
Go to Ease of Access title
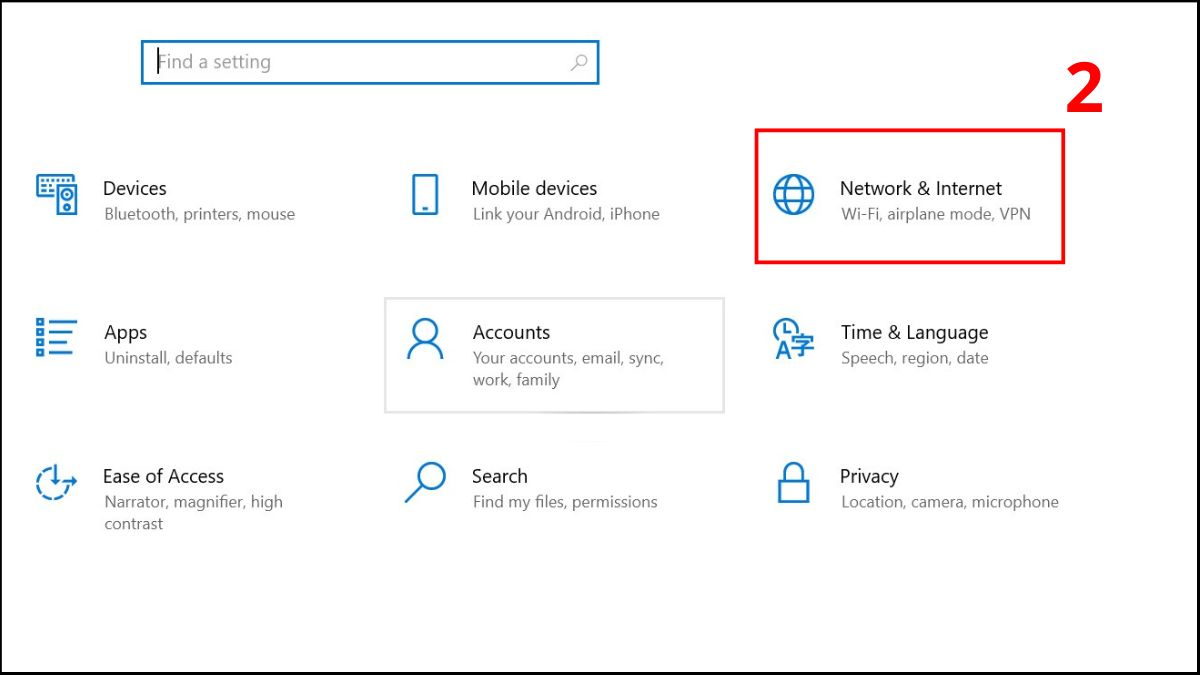point(163,476)
